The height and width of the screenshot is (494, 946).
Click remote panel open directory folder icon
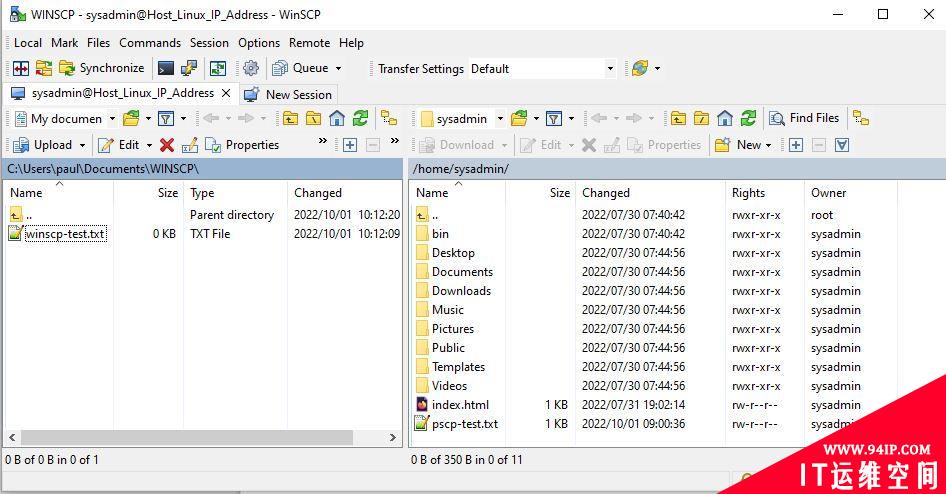click(519, 118)
